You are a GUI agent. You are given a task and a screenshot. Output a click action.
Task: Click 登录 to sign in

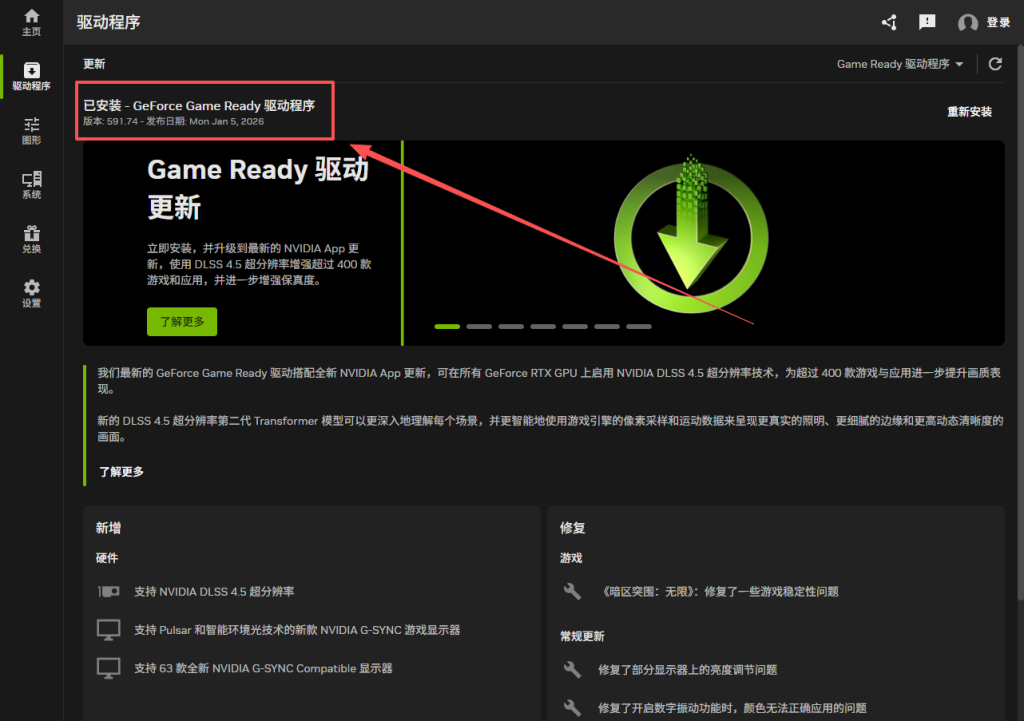click(x=984, y=22)
